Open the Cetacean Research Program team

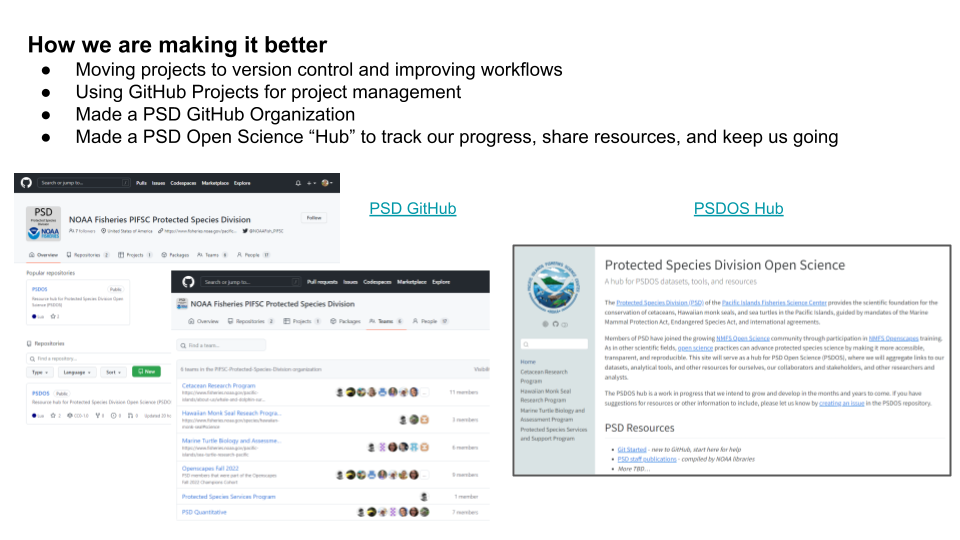[x=219, y=386]
